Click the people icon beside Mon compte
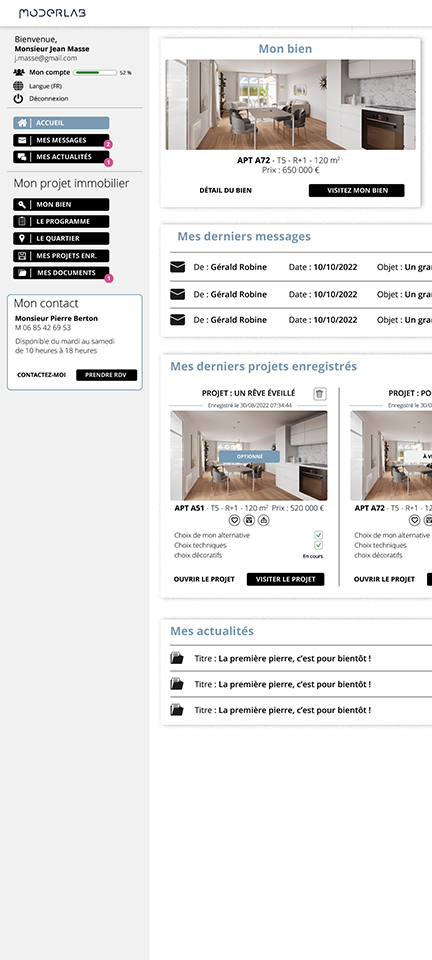432x960 pixels. pyautogui.click(x=18, y=72)
